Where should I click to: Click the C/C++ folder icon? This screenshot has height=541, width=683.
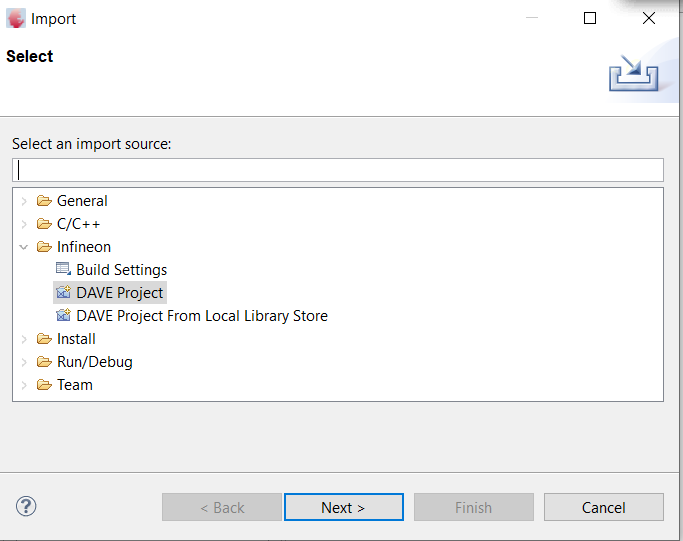44,224
